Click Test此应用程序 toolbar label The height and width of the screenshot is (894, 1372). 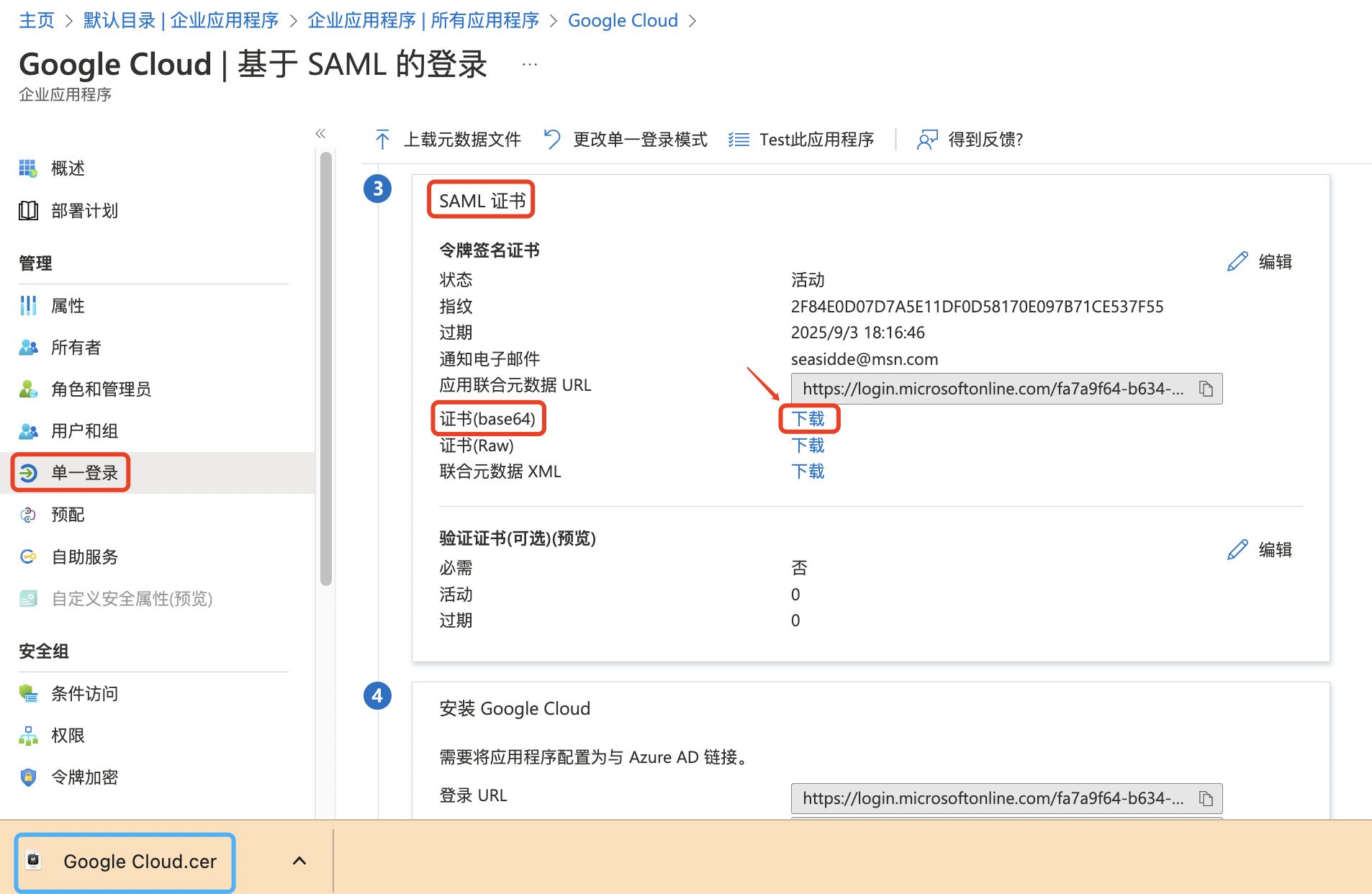click(x=816, y=140)
